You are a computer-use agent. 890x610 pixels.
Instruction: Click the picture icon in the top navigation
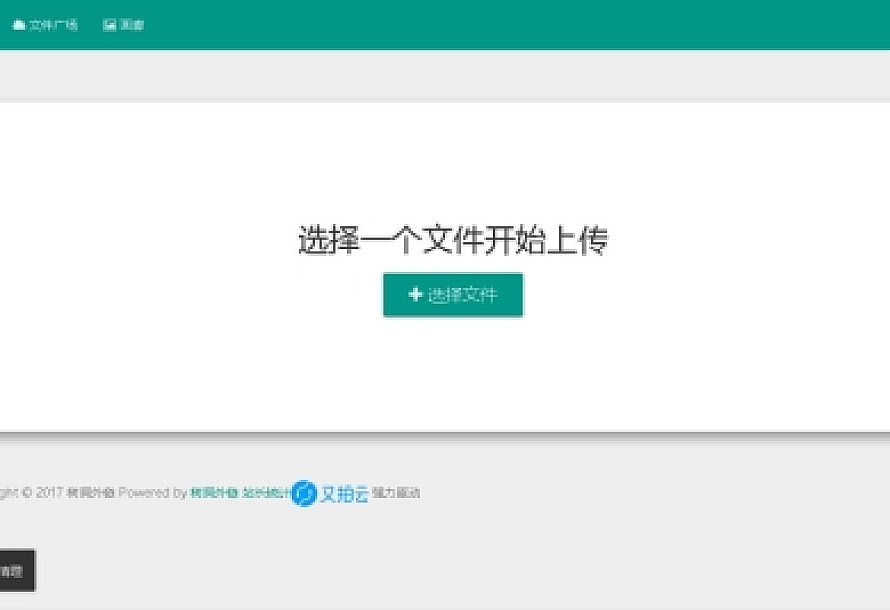pyautogui.click(x=110, y=25)
